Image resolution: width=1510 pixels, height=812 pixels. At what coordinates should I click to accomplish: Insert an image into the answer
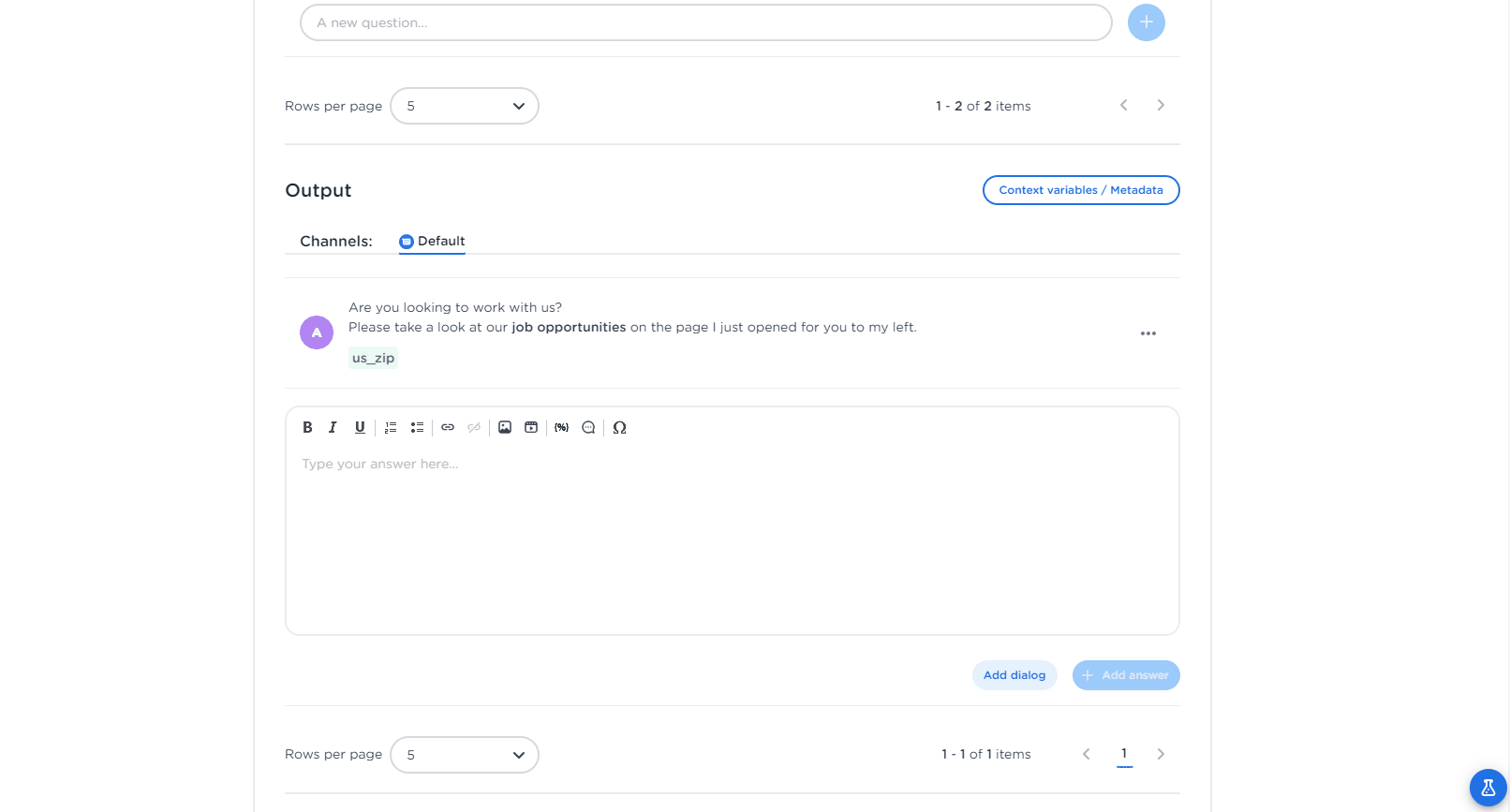tap(505, 427)
